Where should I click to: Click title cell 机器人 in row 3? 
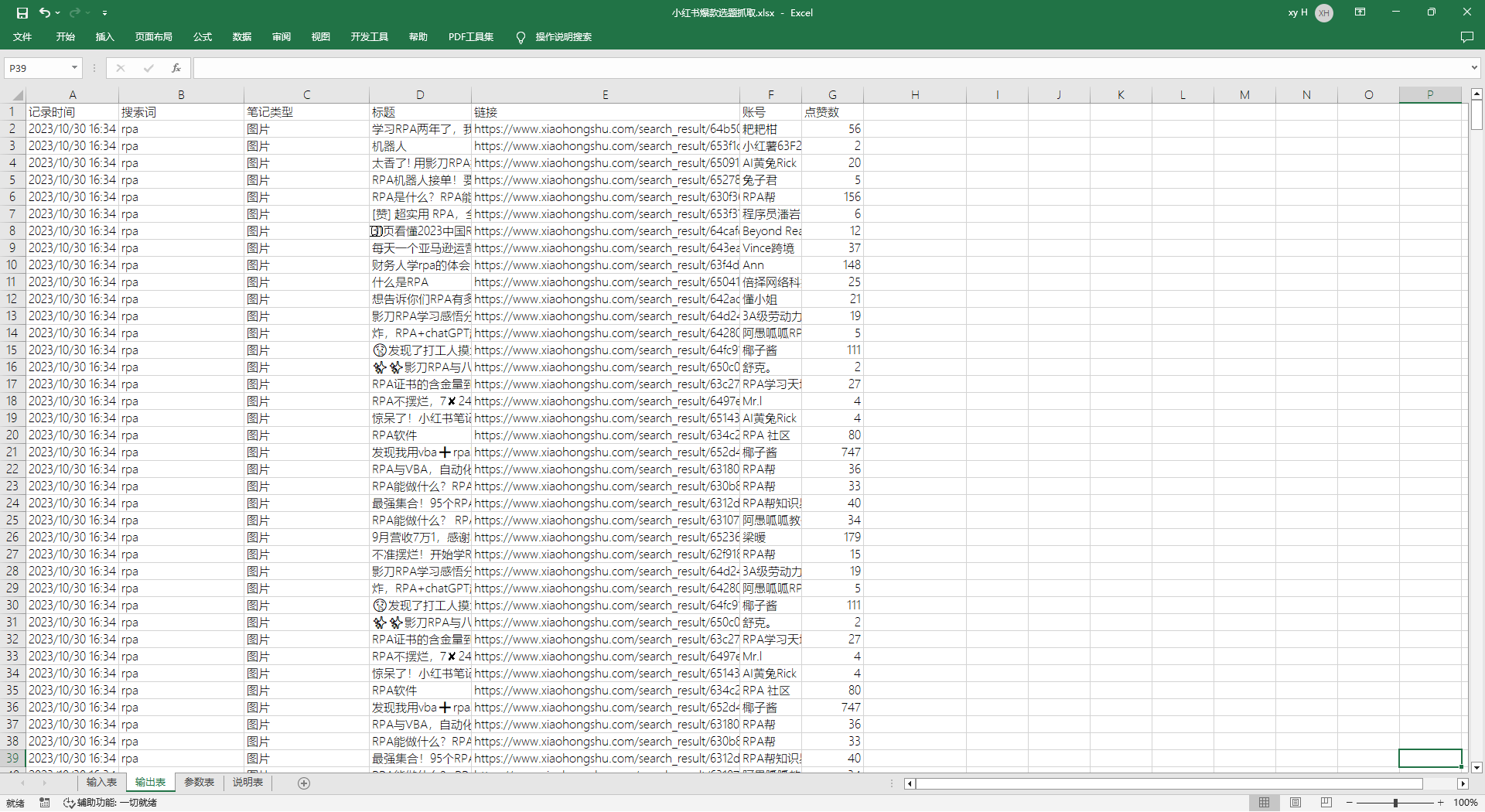pyautogui.click(x=420, y=146)
